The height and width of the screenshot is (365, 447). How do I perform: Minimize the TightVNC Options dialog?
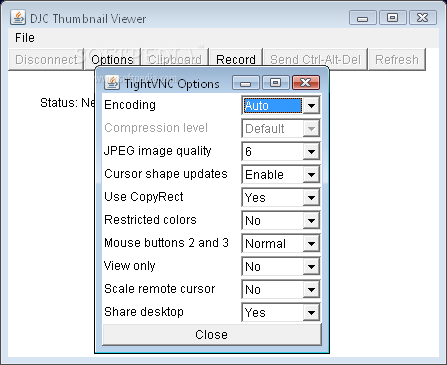coord(245,83)
